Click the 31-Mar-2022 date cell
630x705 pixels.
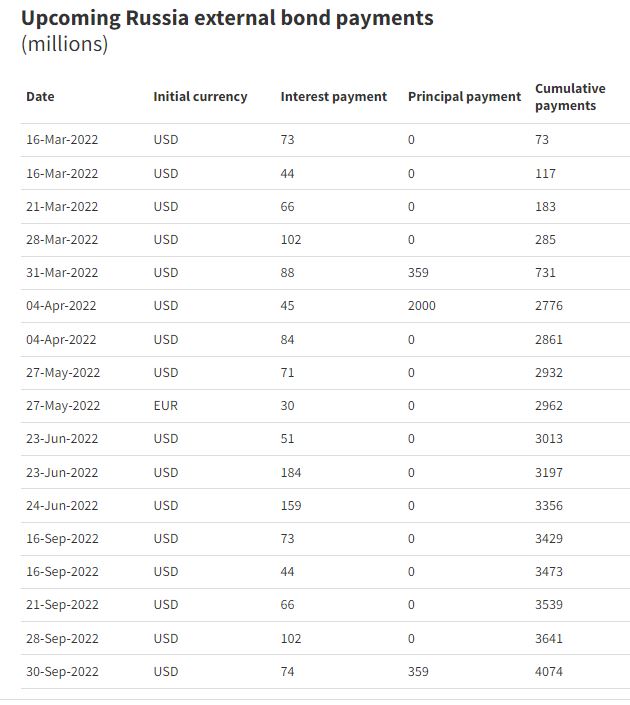(62, 273)
